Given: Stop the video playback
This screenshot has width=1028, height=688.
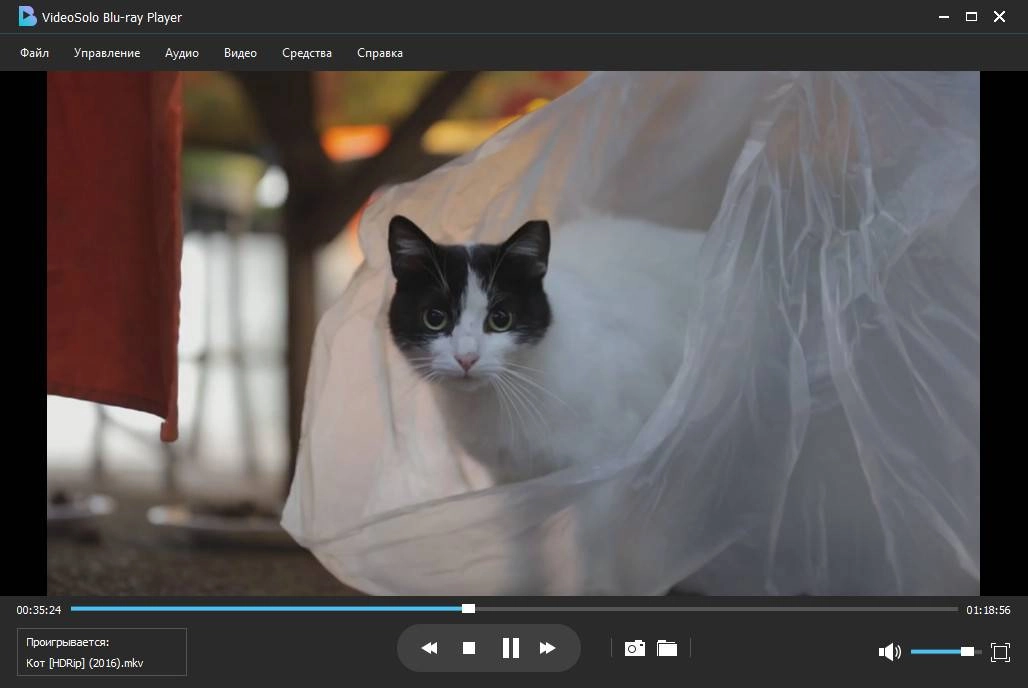Looking at the screenshot, I should click(x=469, y=648).
